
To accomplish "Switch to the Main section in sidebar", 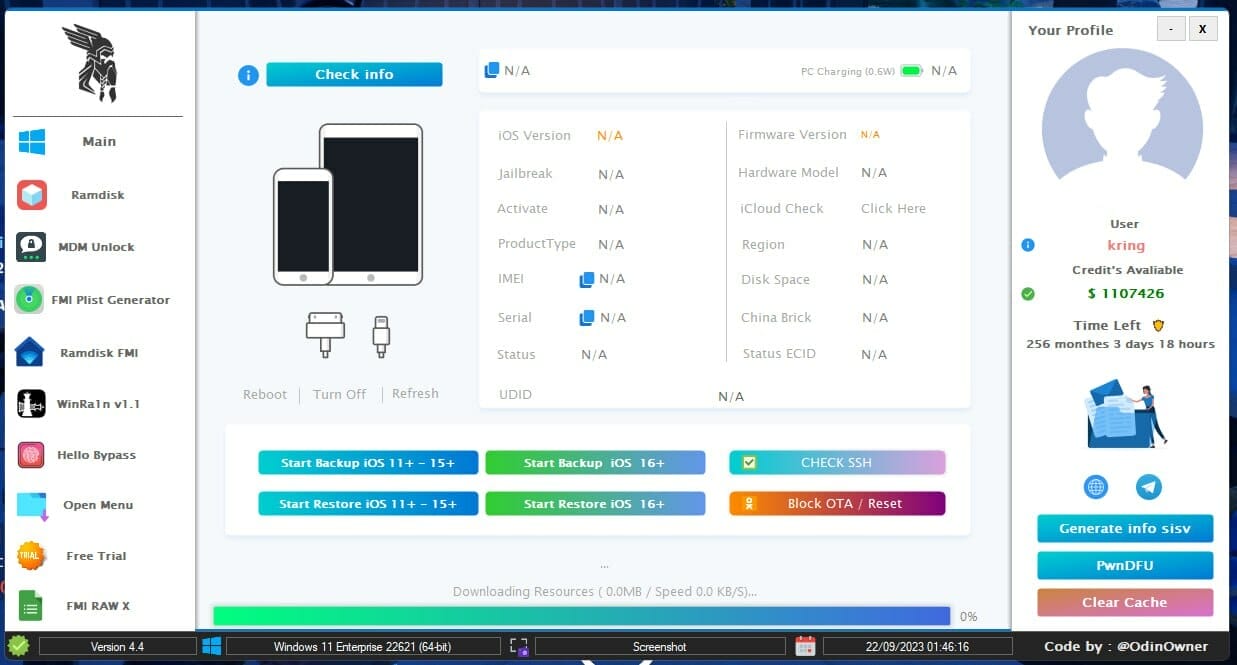I will (x=31, y=142).
